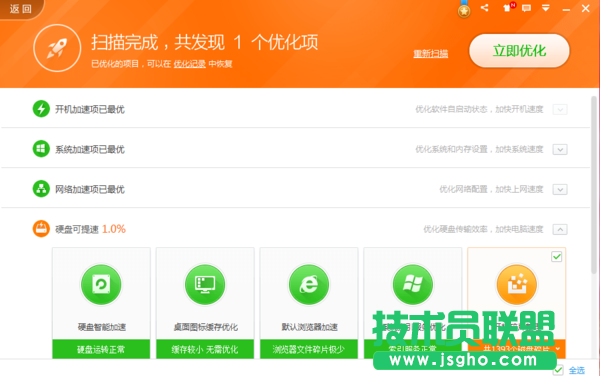Click the 返回 back button
The image size is (600, 376).
(x=21, y=9)
